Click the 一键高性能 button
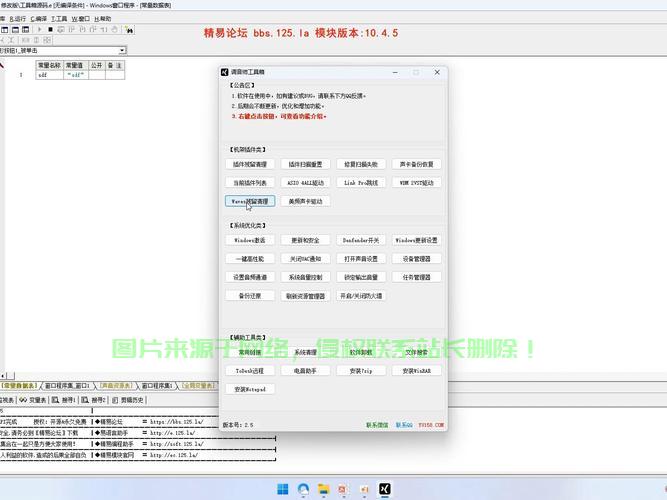Screen dimensions: 667x500 250,259
